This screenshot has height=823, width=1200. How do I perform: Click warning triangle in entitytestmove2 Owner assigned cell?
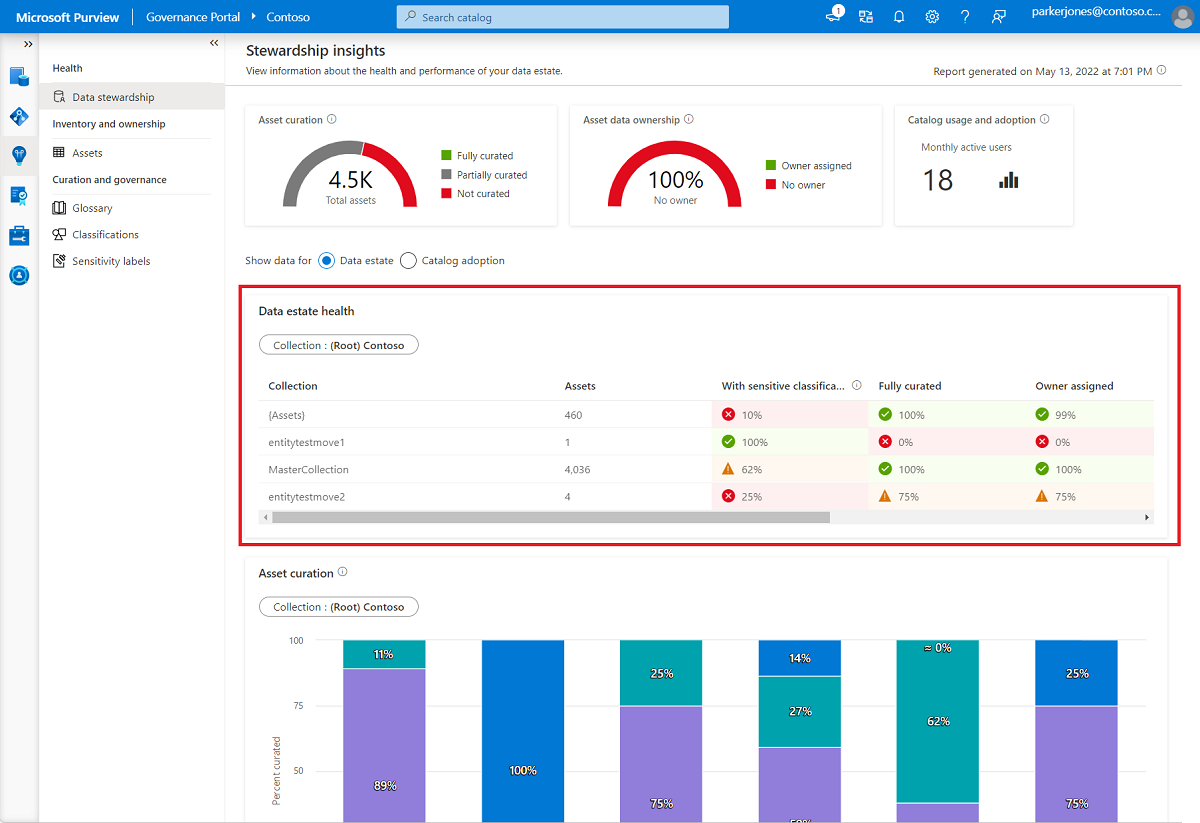(1042, 496)
